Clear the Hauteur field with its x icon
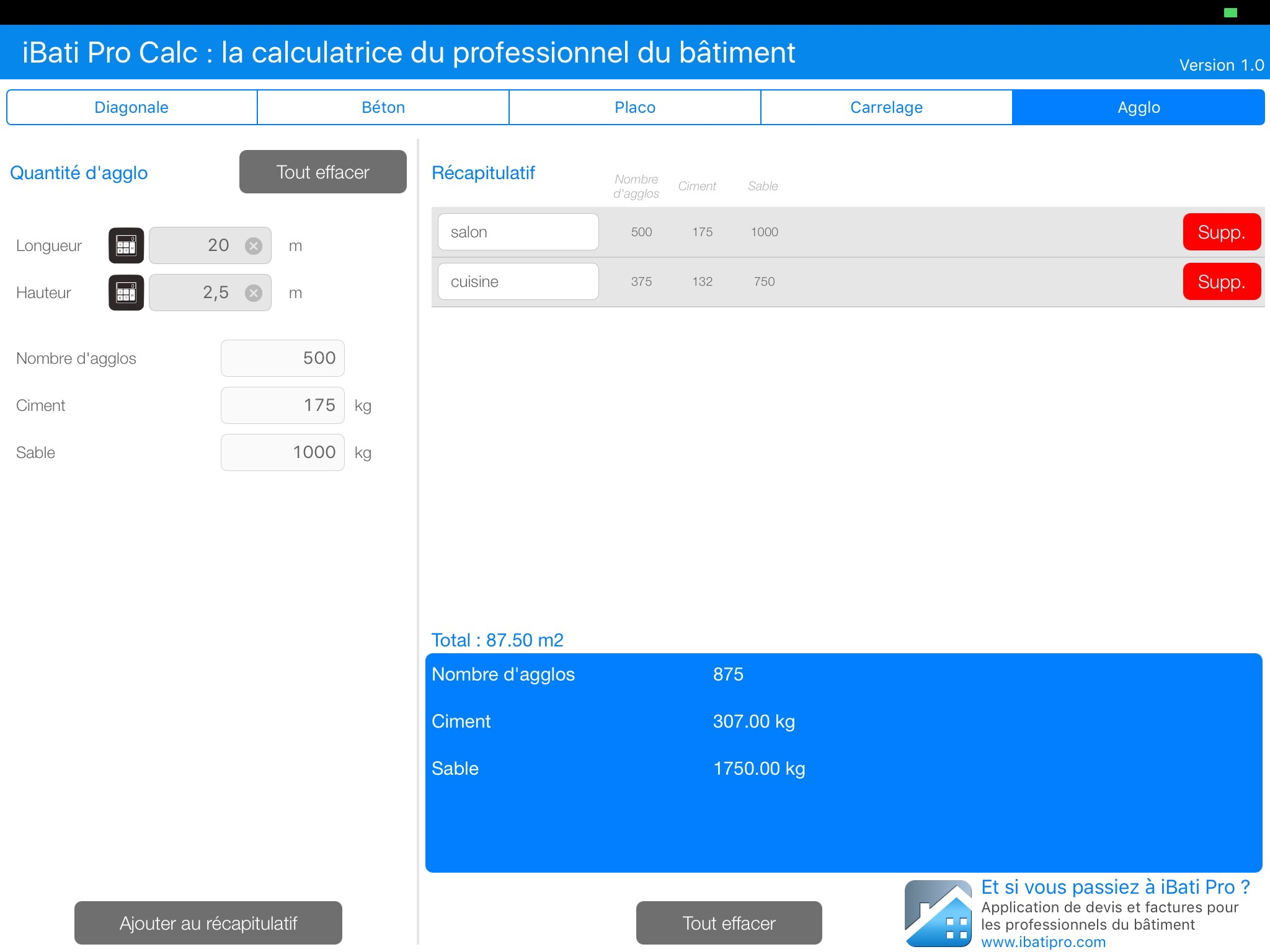This screenshot has height=952, width=1270. coord(253,293)
